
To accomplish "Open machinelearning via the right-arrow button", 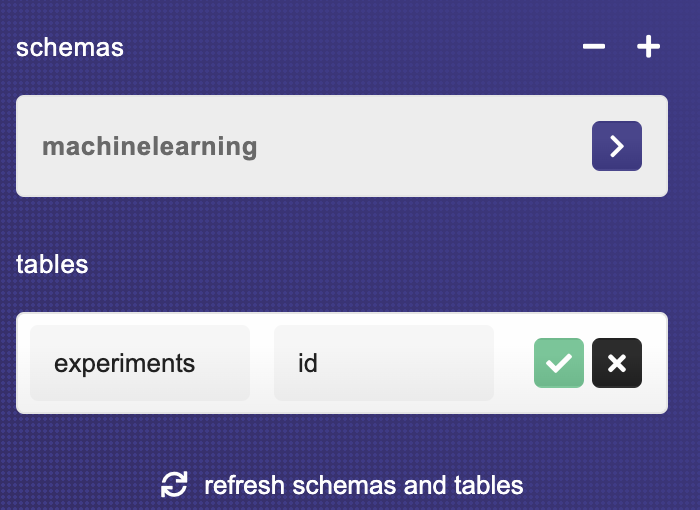I will point(617,146).
